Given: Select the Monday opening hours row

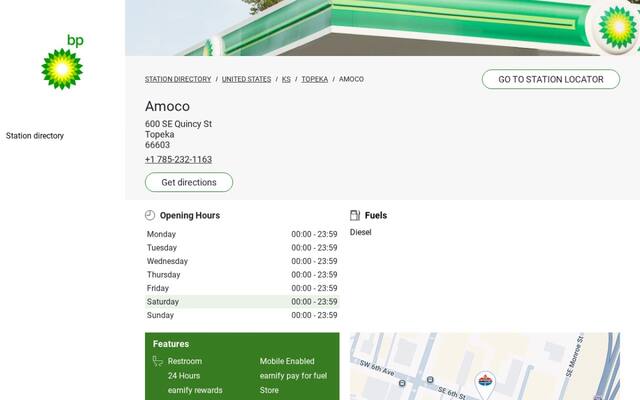Looking at the screenshot, I should (x=242, y=234).
